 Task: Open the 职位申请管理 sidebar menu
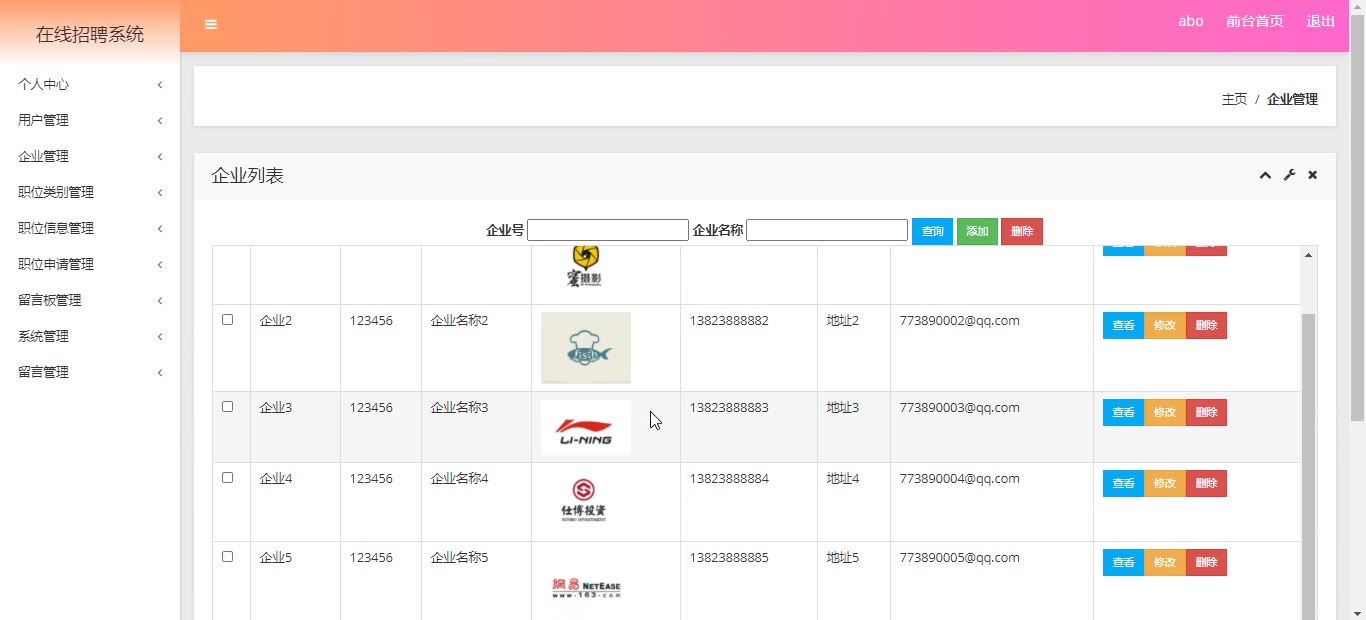pos(90,264)
